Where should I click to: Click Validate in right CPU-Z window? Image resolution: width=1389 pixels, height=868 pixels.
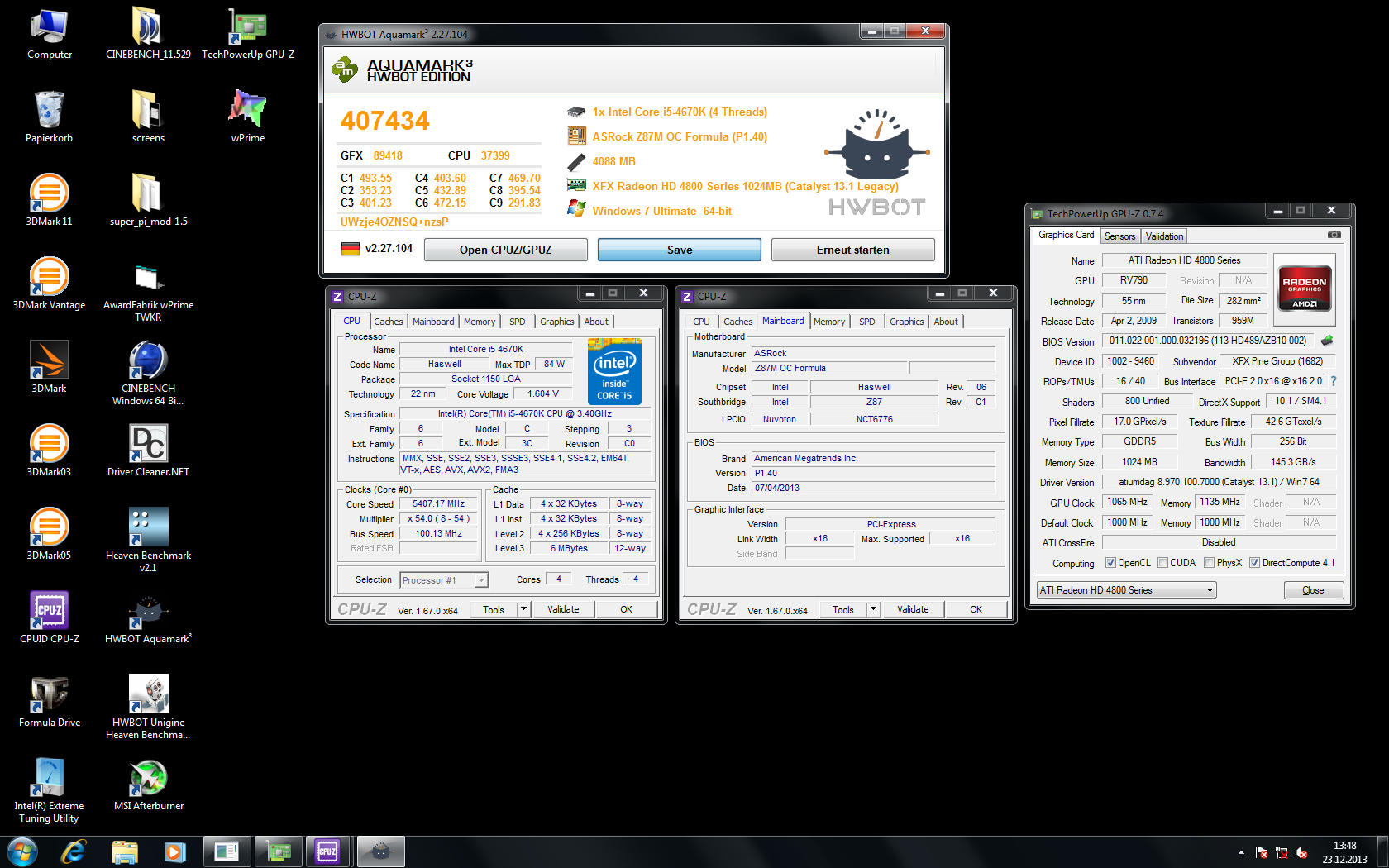coord(913,609)
